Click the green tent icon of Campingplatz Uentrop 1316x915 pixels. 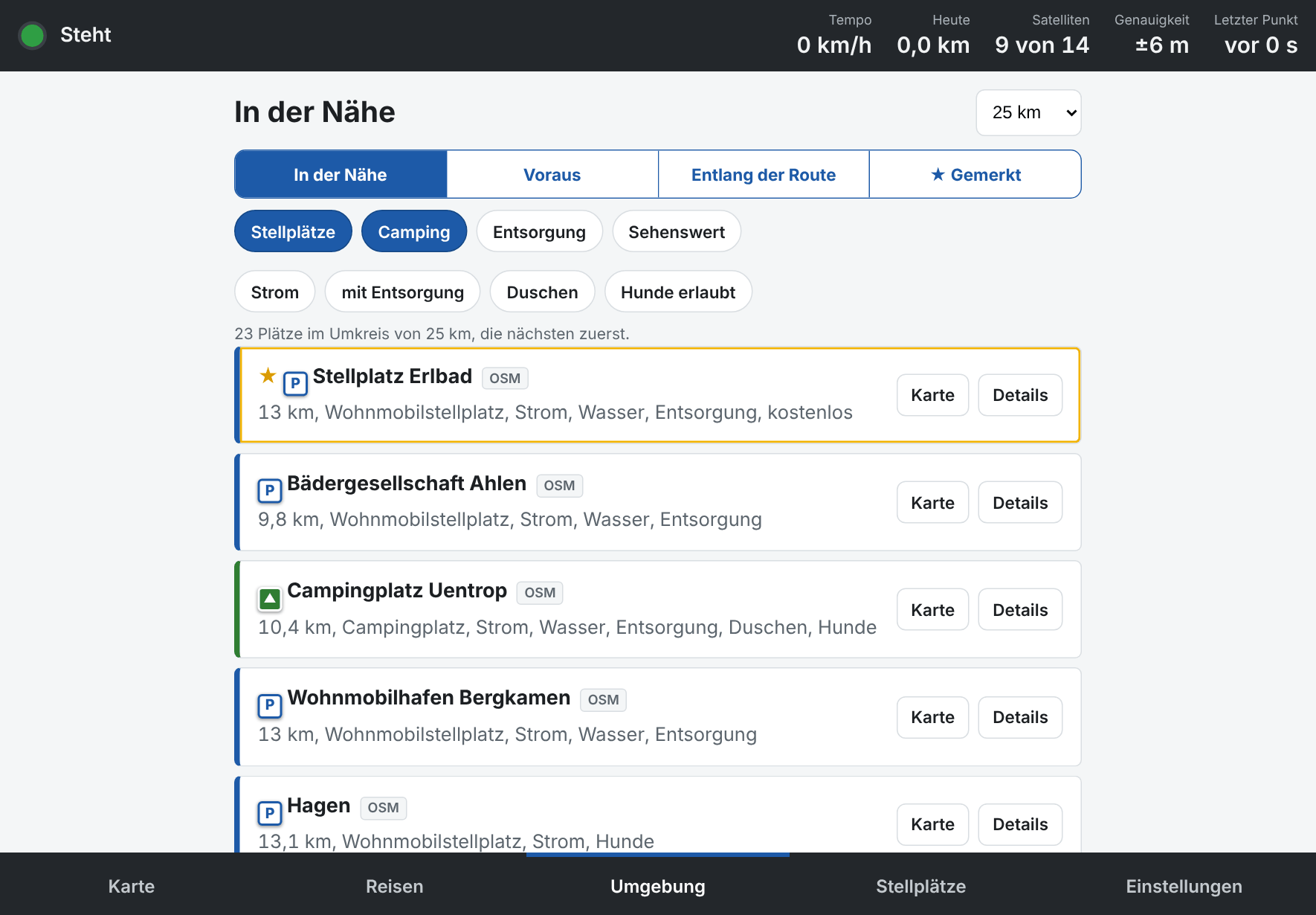(270, 598)
